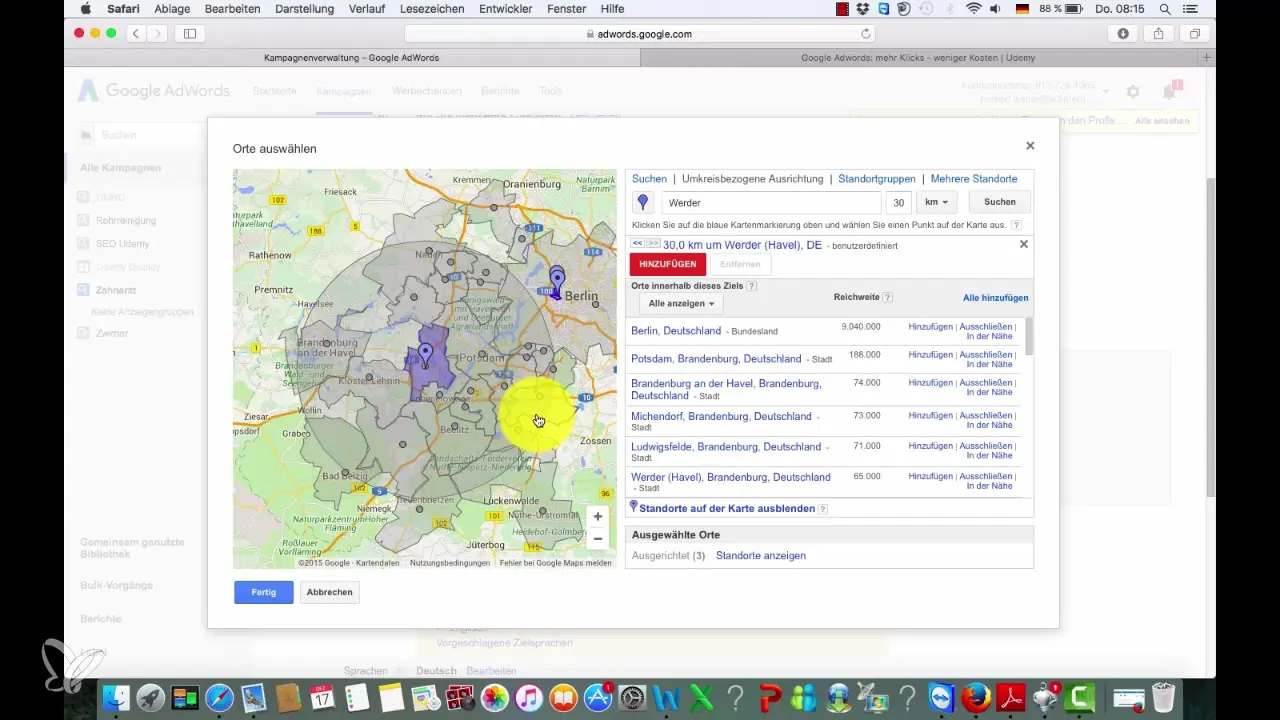
Task: Launch Safari compass icon in the Dock
Action: point(220,697)
